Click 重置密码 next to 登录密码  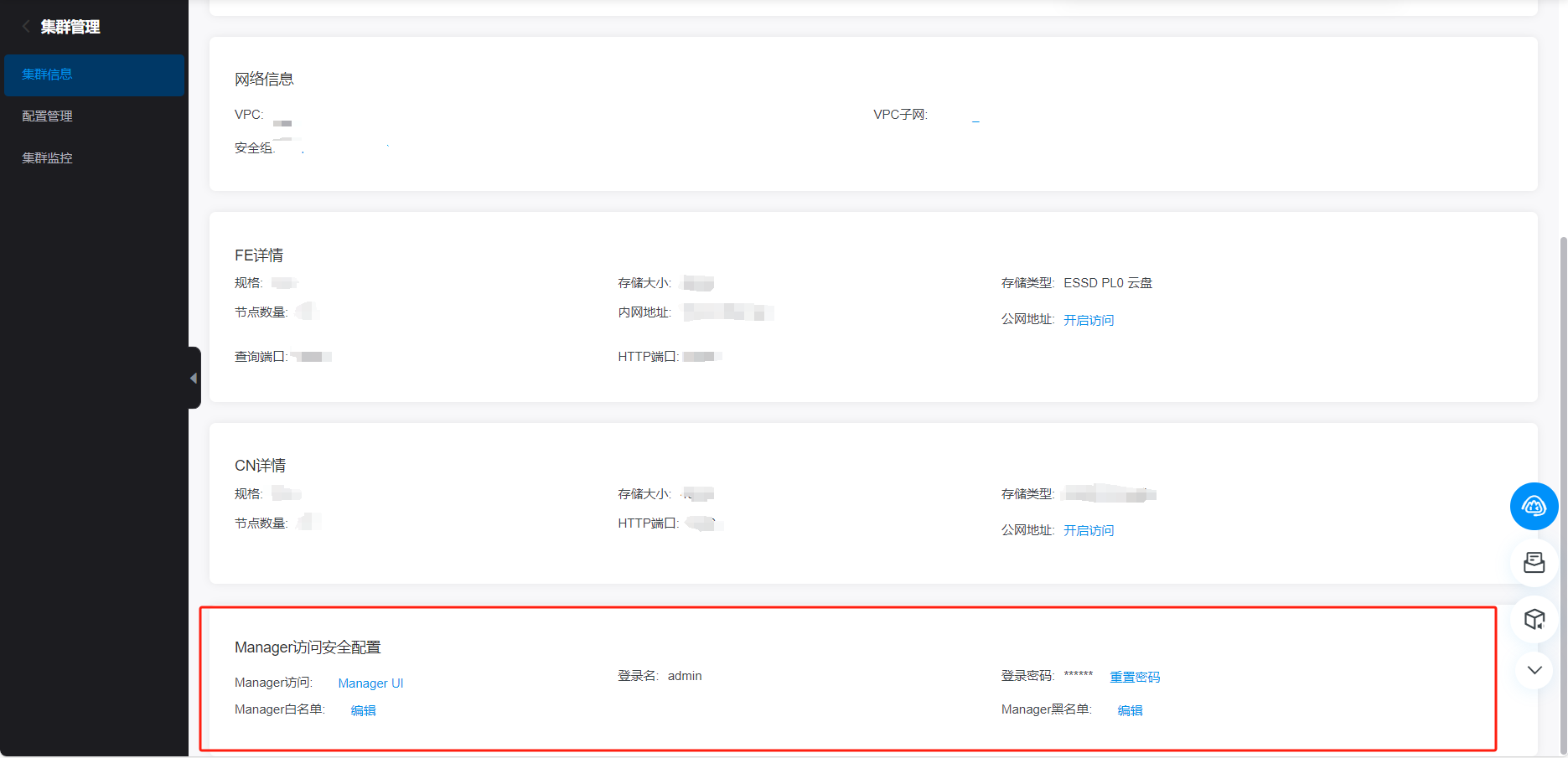(x=1135, y=677)
